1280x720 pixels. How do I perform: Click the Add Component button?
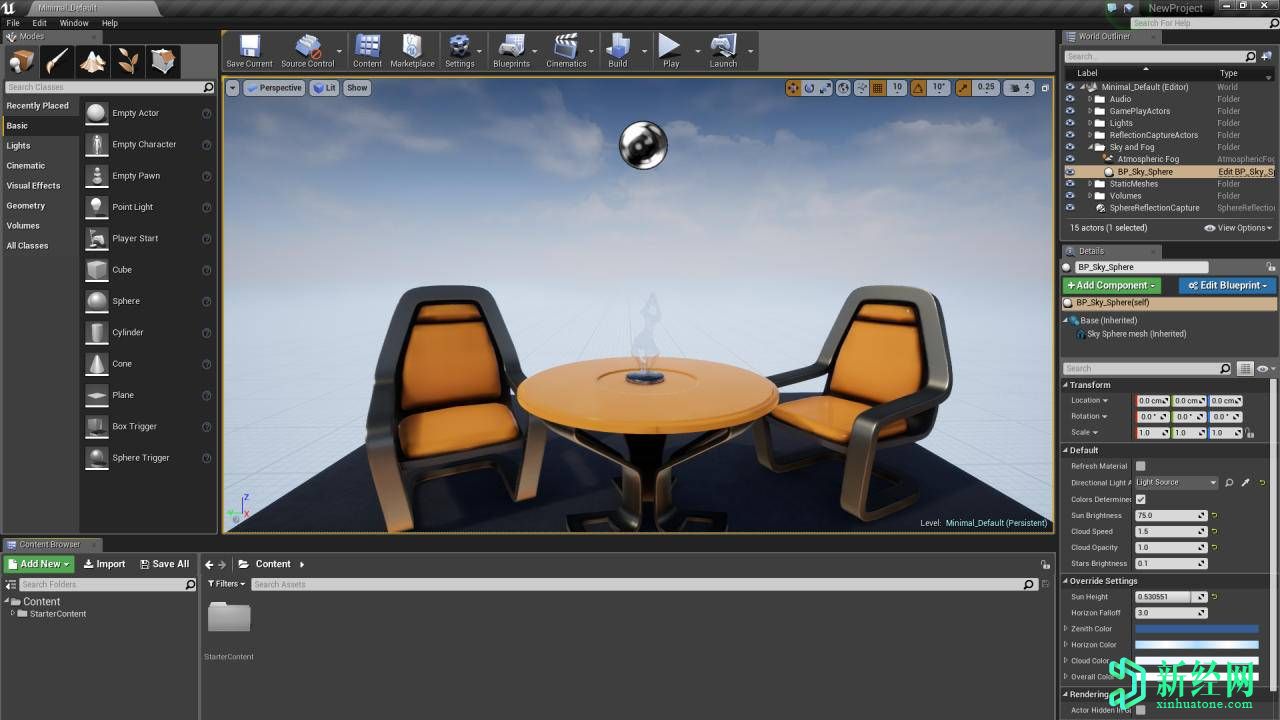click(1111, 286)
